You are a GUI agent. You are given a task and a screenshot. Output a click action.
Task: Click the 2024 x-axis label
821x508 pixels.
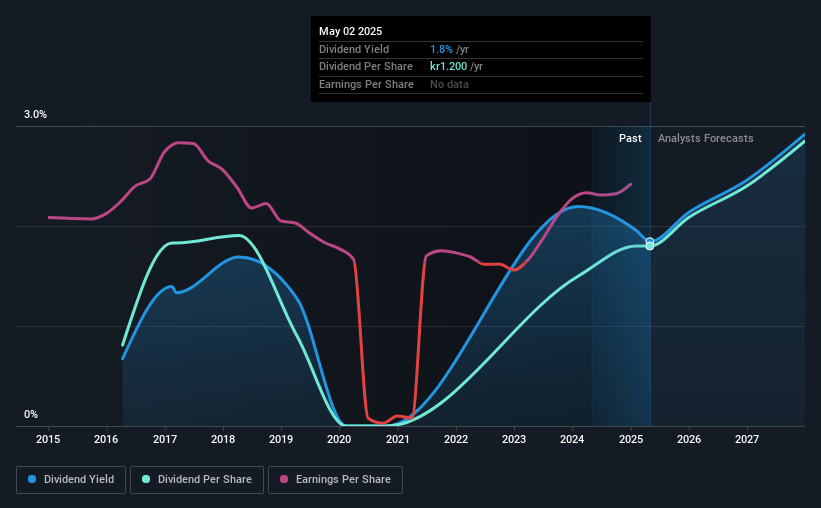click(x=572, y=439)
